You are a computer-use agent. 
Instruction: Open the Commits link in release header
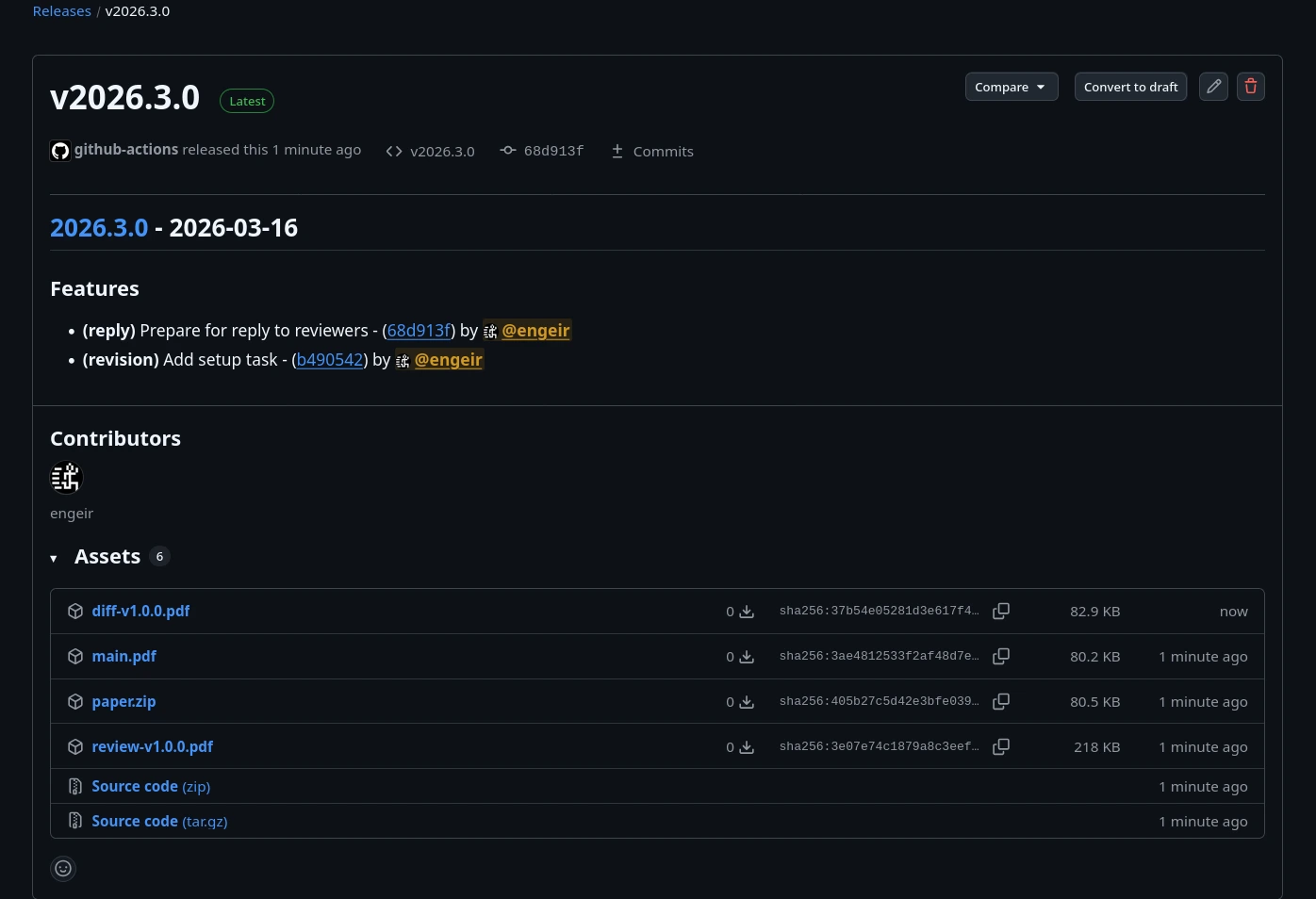click(x=662, y=152)
